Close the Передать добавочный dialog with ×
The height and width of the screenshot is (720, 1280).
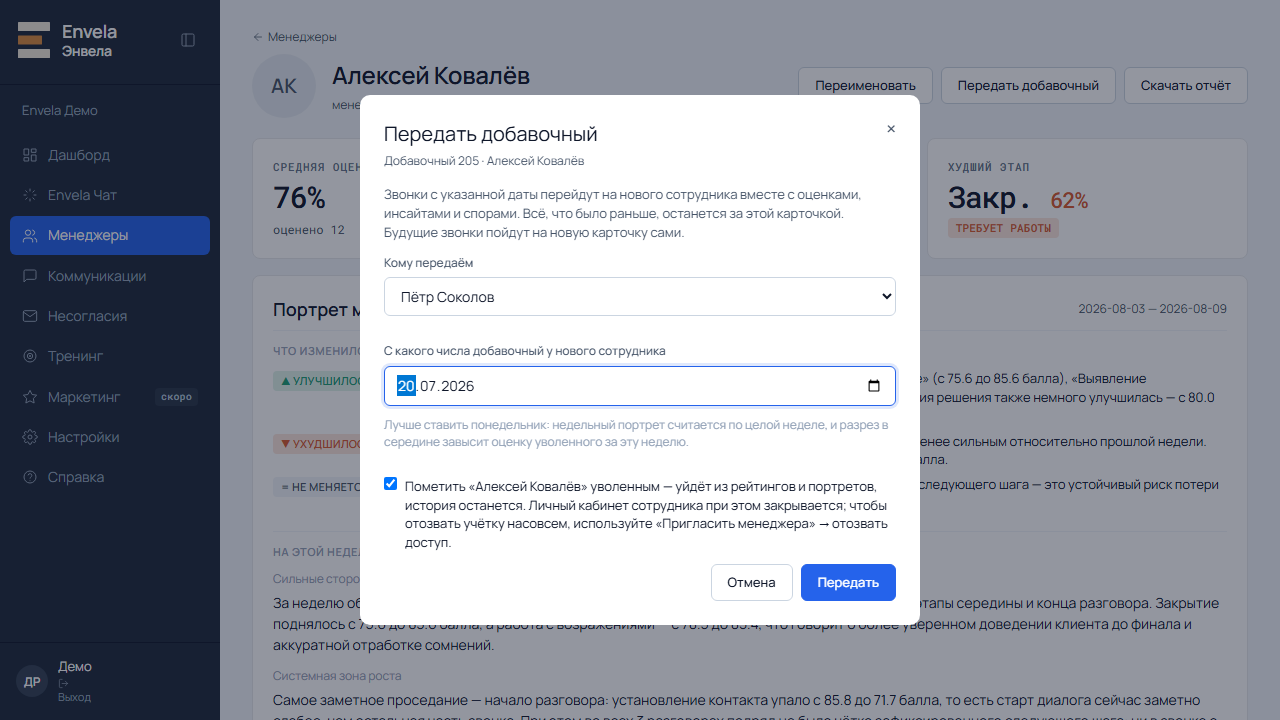pos(891,129)
